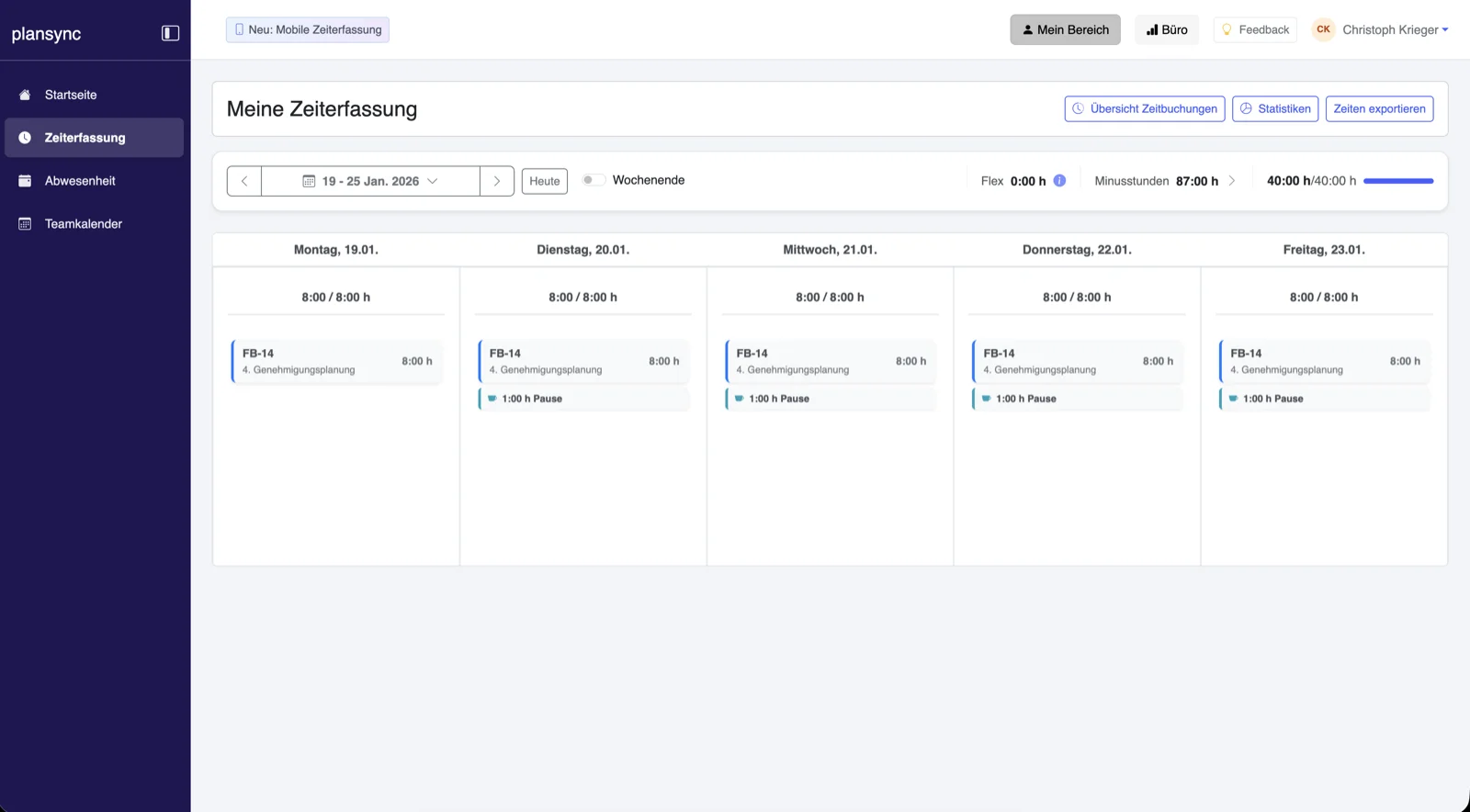Click the calendar icon in date picker
1470x812 pixels.
pyautogui.click(x=309, y=182)
